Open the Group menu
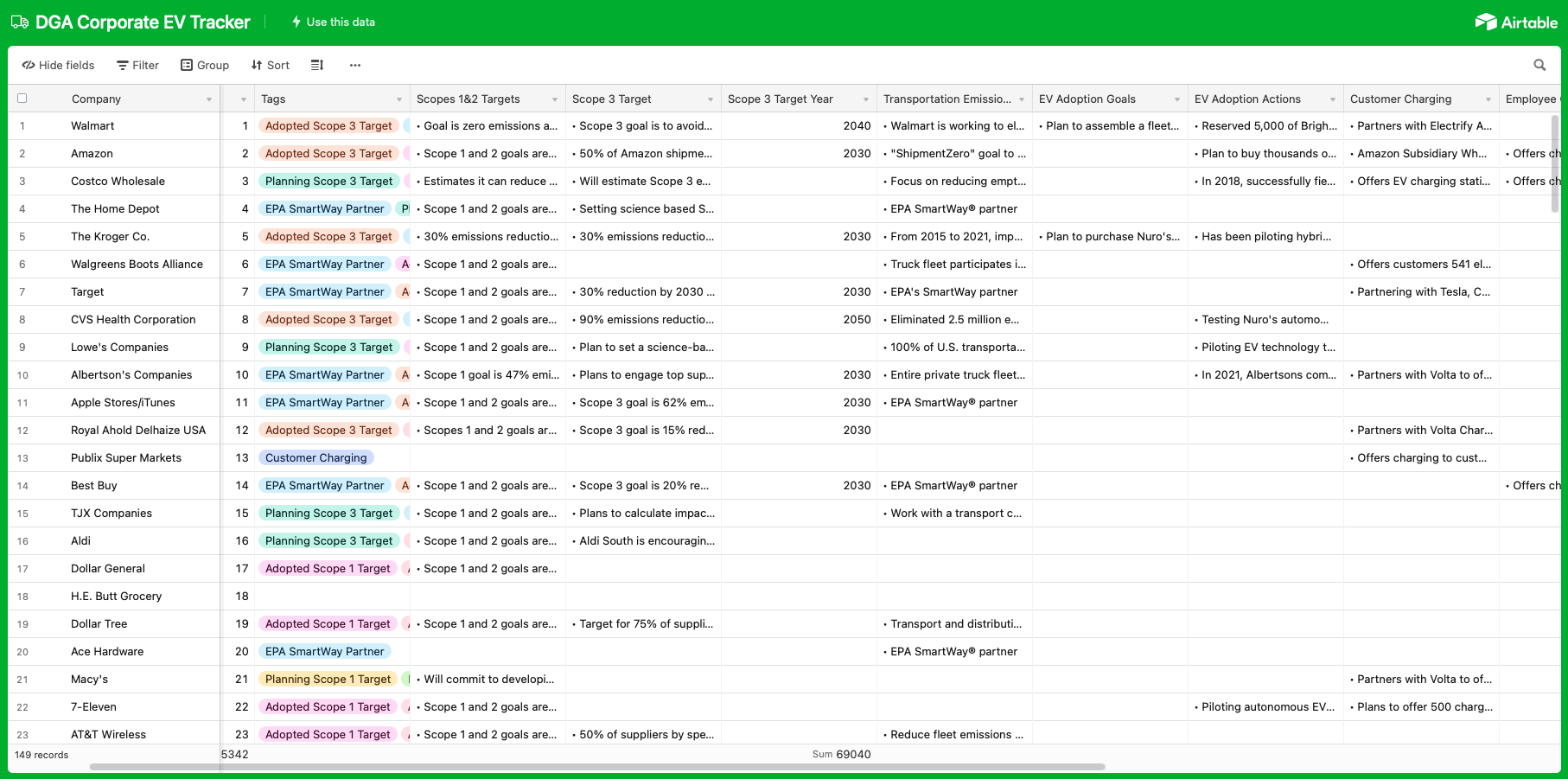The height and width of the screenshot is (779, 1568). 205,65
